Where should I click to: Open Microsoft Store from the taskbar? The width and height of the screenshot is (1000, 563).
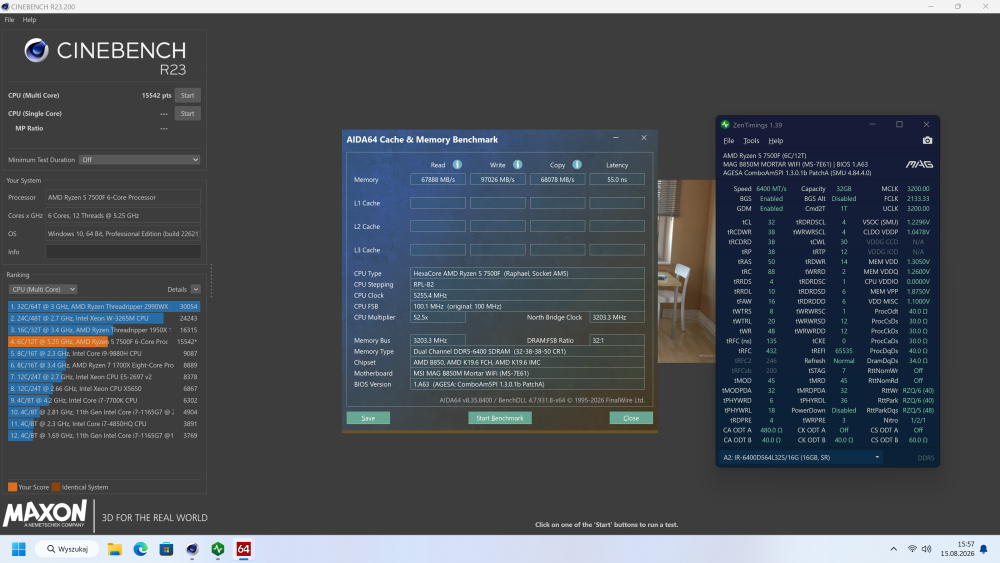click(x=166, y=549)
